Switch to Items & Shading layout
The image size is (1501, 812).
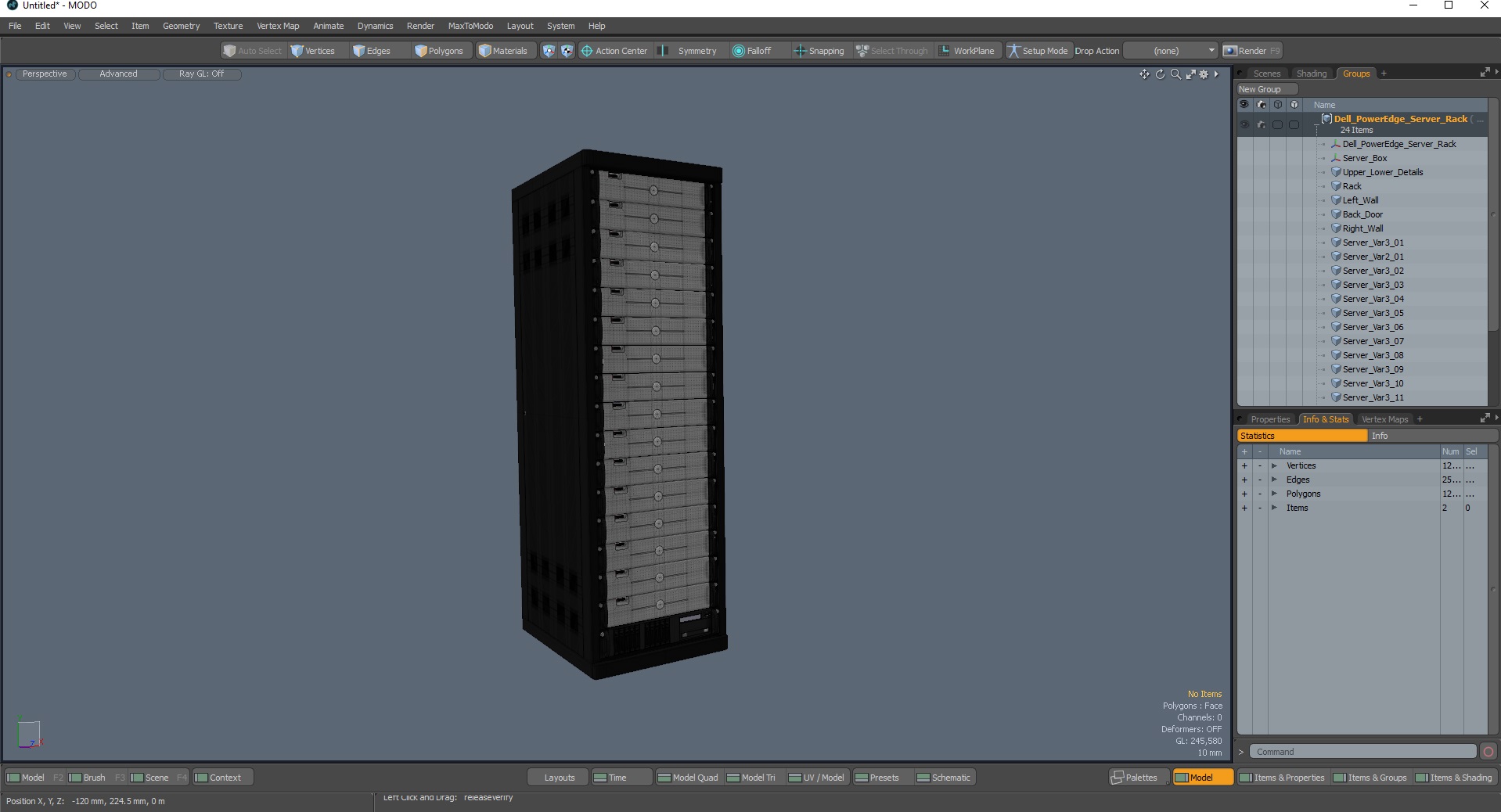pyautogui.click(x=1454, y=778)
